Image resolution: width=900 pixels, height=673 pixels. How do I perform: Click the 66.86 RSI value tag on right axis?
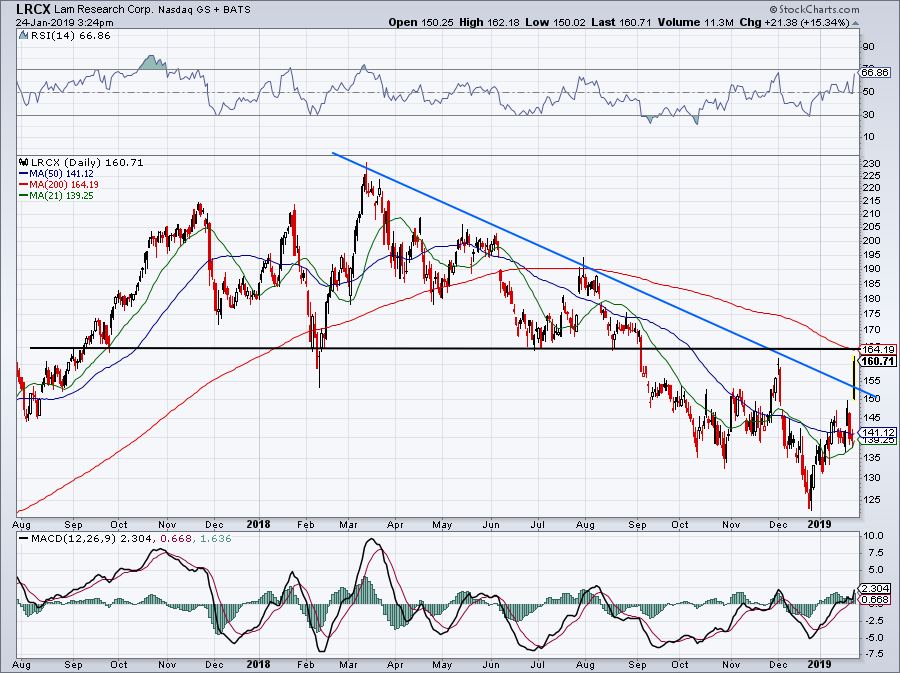[x=875, y=73]
